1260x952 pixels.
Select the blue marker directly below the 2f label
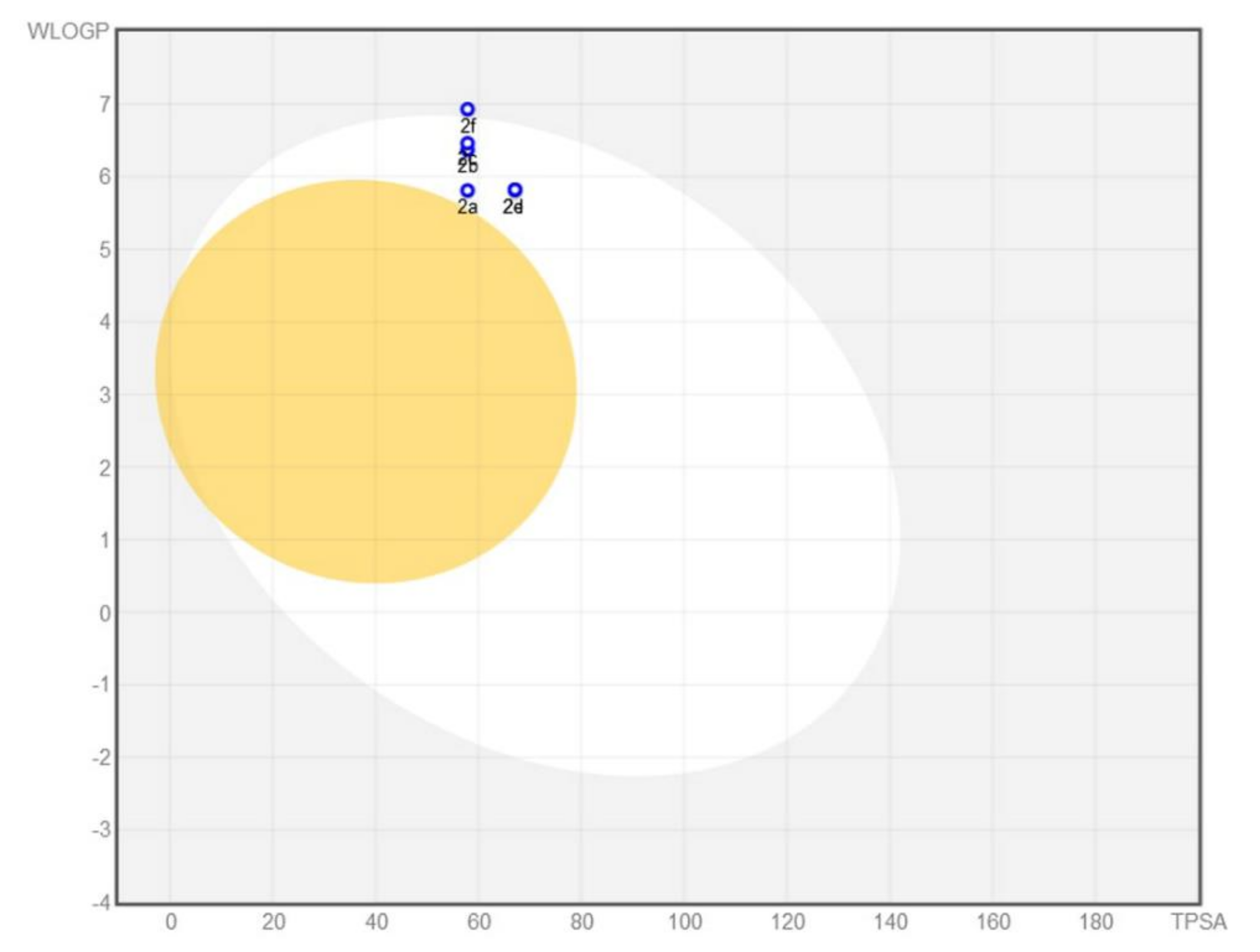pos(467,143)
